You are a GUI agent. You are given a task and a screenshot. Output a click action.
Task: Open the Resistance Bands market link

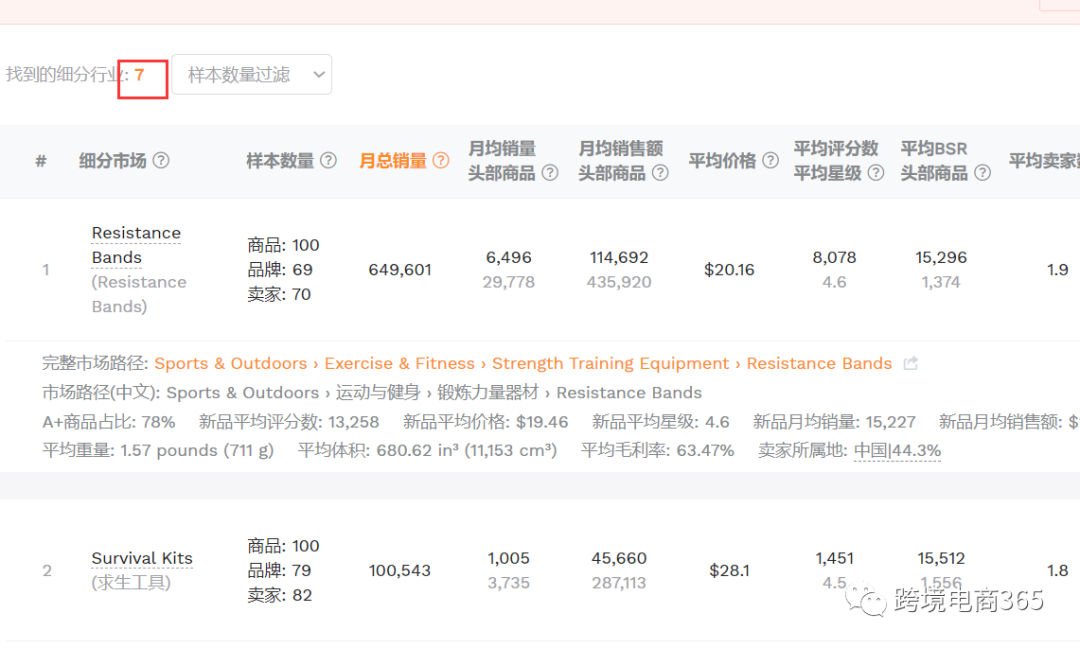[x=136, y=245]
